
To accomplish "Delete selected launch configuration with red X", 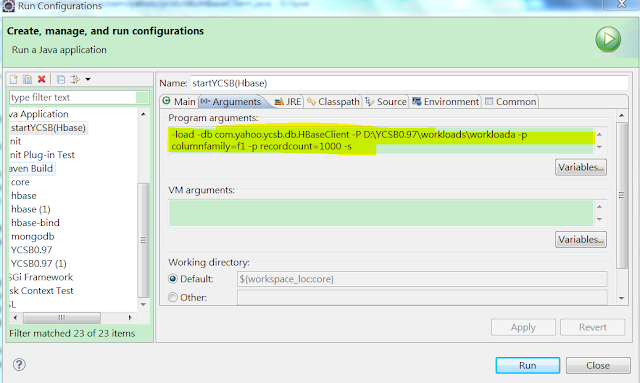I will (x=41, y=79).
